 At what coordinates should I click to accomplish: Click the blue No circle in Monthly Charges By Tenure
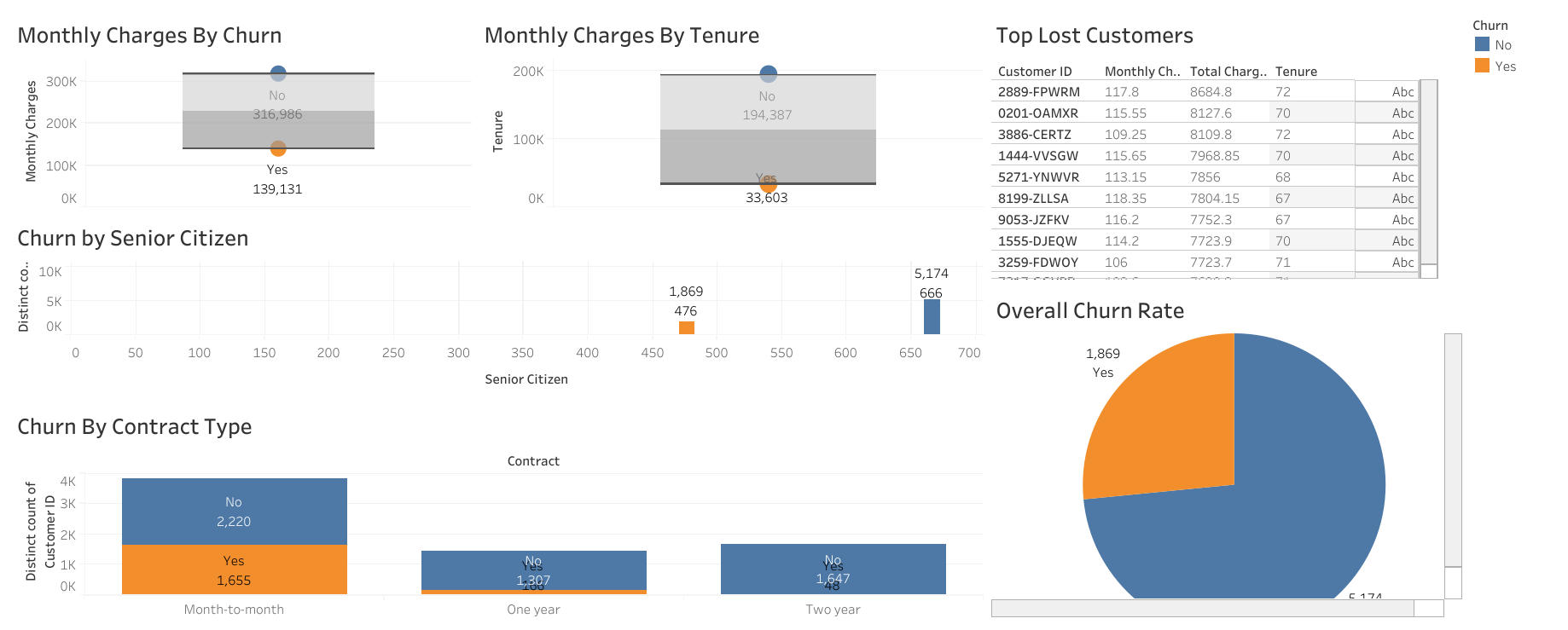(x=768, y=74)
